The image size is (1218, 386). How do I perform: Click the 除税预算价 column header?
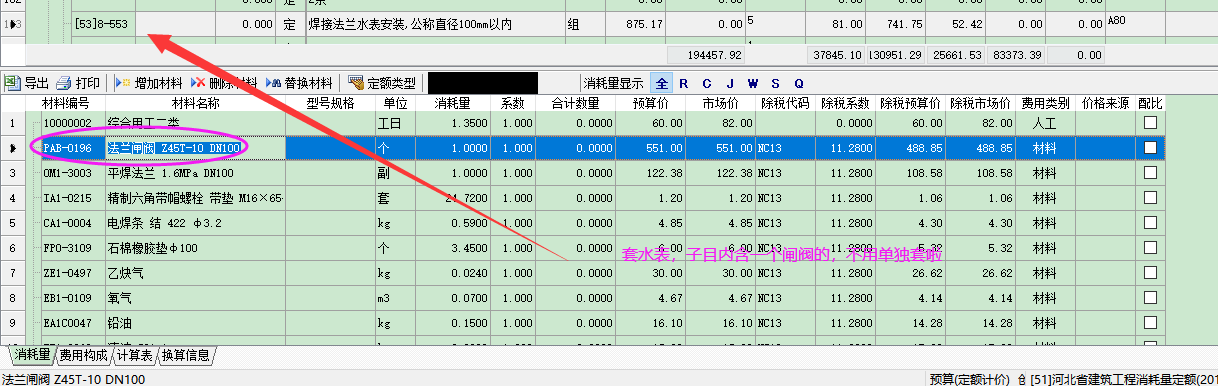[x=910, y=103]
